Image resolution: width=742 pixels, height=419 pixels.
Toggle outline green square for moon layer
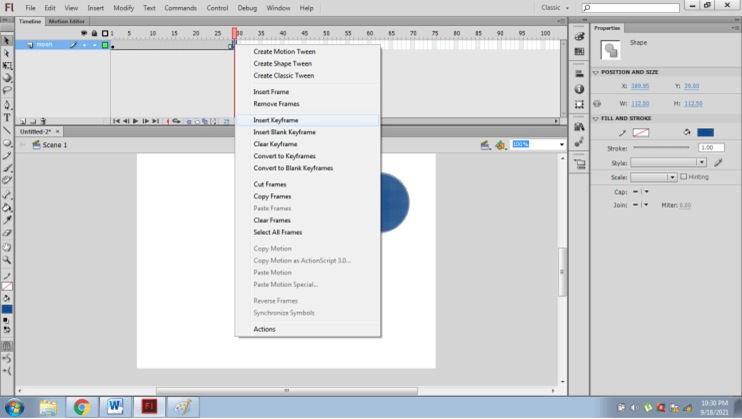(105, 45)
